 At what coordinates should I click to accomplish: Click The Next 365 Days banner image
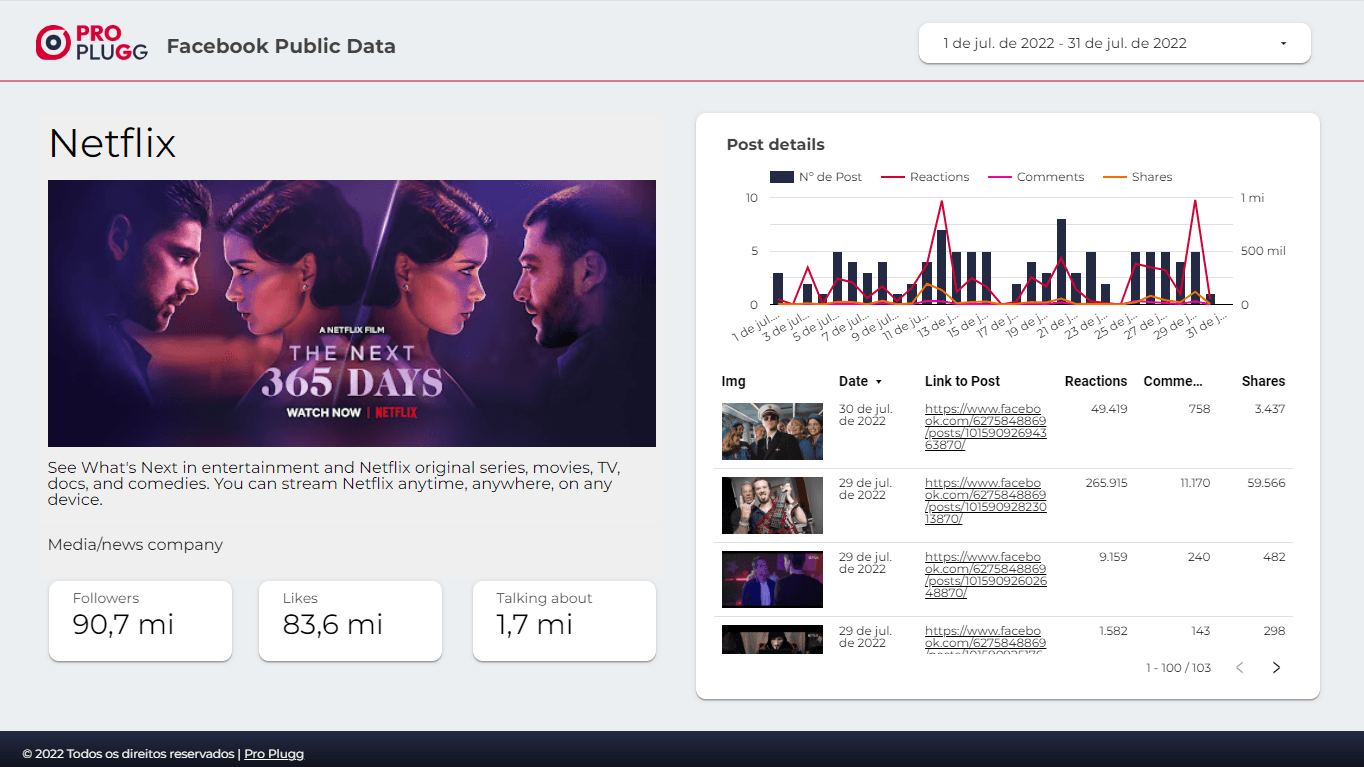coord(352,313)
